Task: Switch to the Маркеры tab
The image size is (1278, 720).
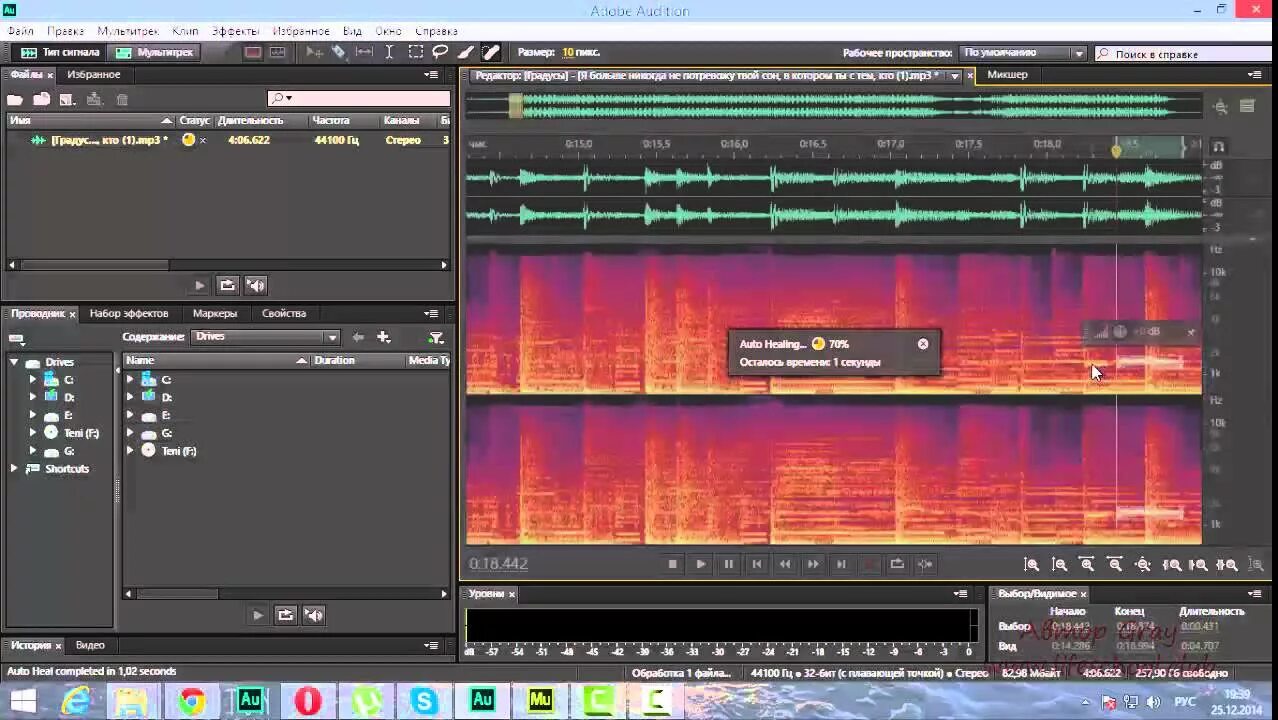Action: pos(215,313)
